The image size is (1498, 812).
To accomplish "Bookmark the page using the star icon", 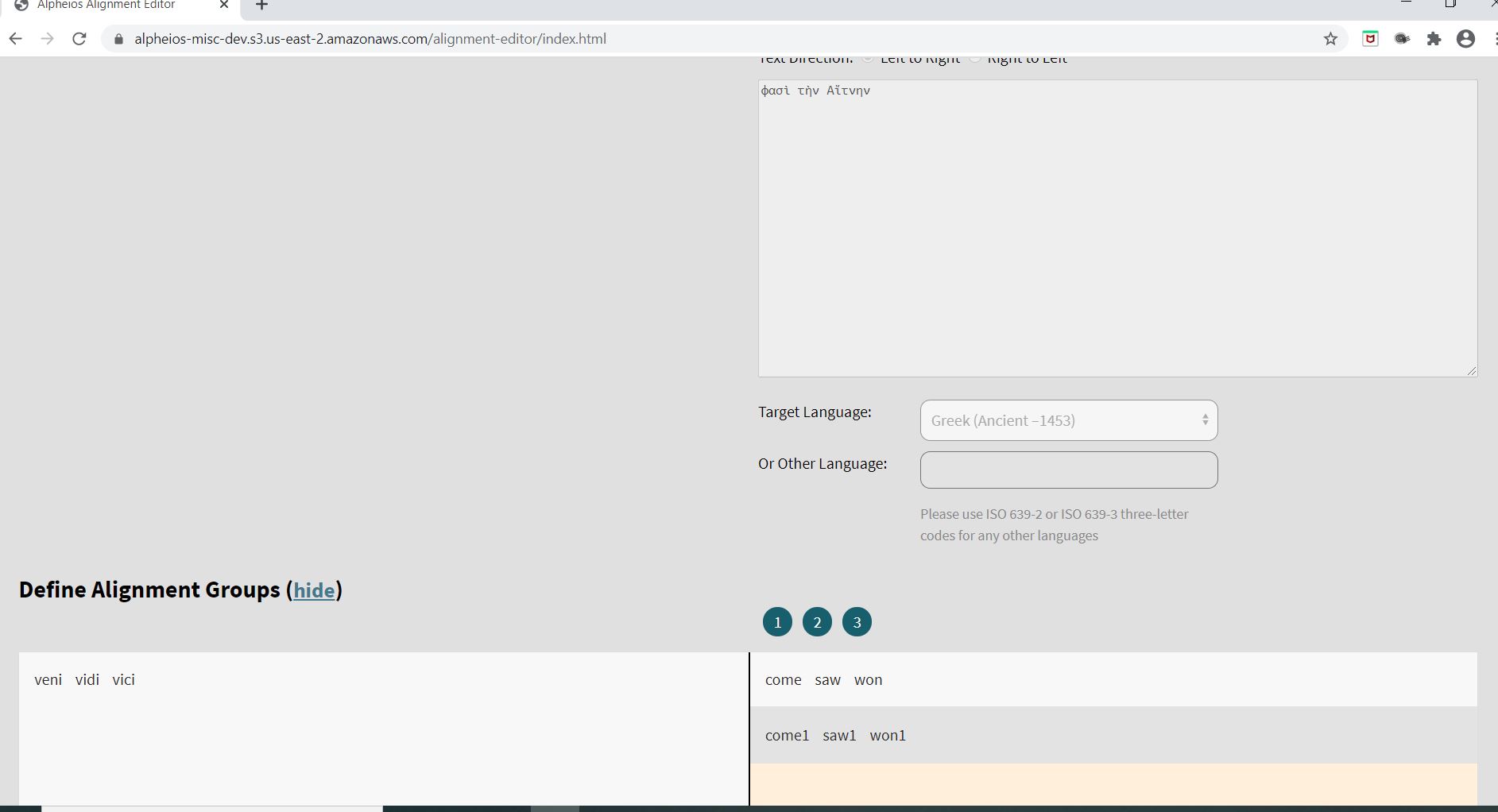I will point(1330,38).
